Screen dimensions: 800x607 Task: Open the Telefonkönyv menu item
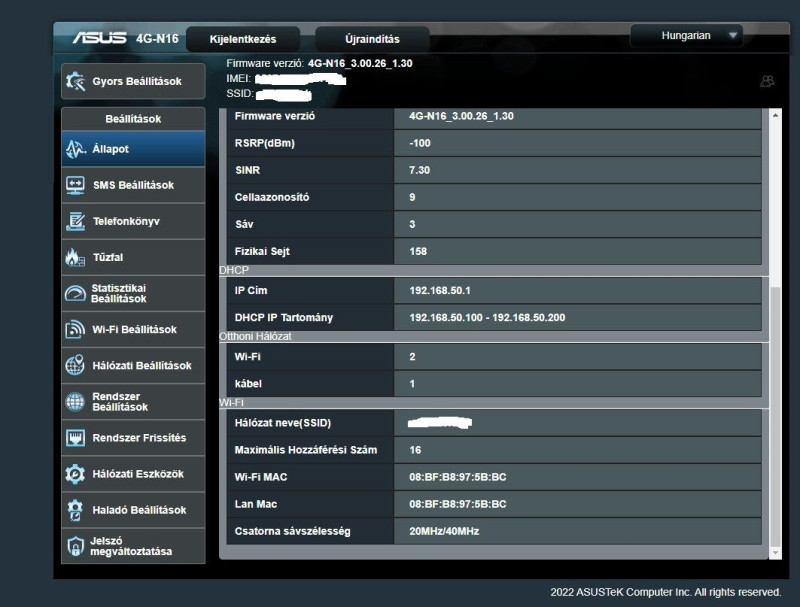[133, 221]
